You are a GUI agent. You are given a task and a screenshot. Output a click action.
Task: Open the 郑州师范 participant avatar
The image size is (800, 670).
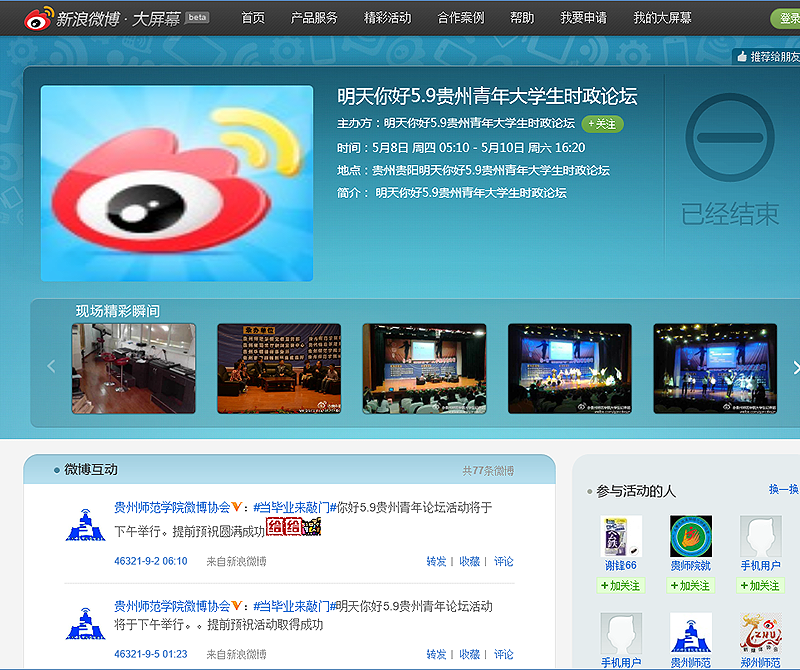[x=761, y=633]
